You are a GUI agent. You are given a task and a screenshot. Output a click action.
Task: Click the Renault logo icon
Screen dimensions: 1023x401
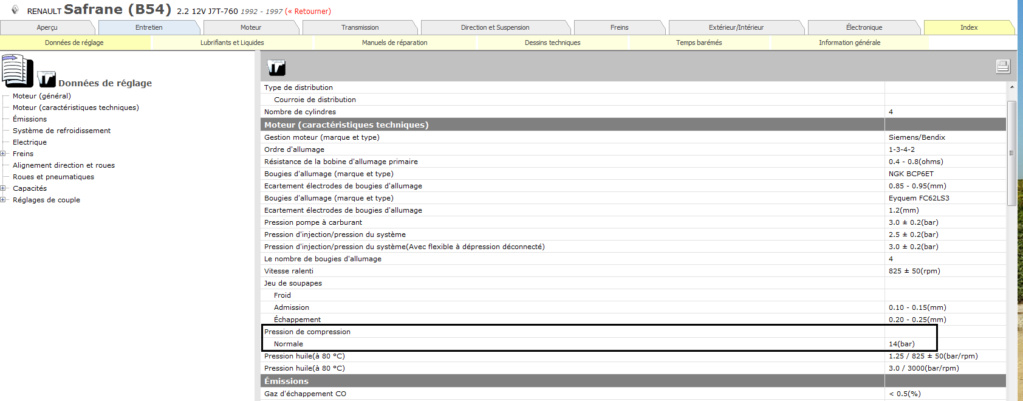14,11
